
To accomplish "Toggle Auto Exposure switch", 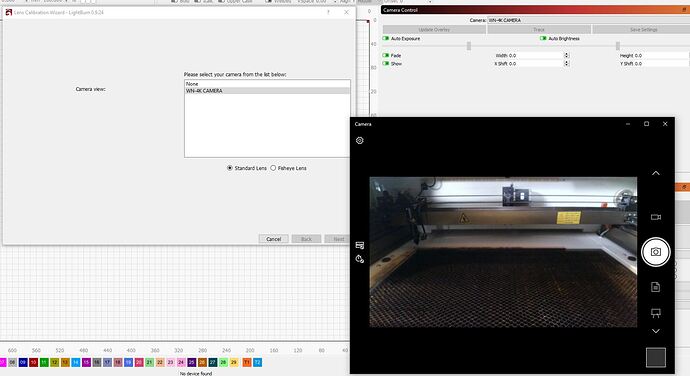I will tap(386, 38).
